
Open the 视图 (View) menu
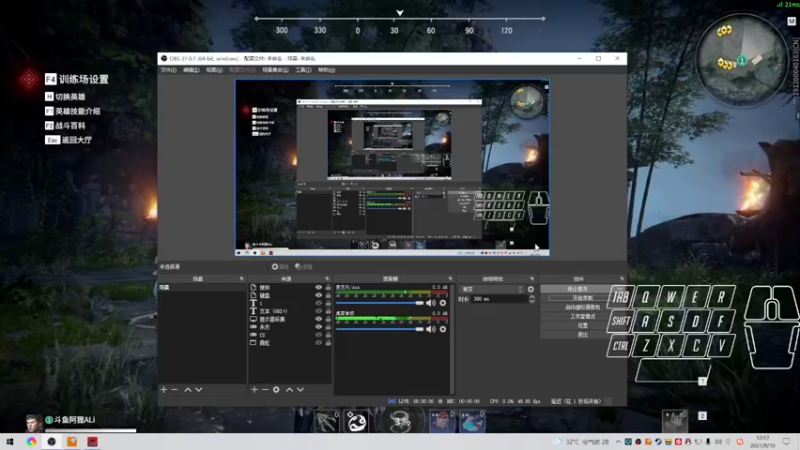[214, 70]
